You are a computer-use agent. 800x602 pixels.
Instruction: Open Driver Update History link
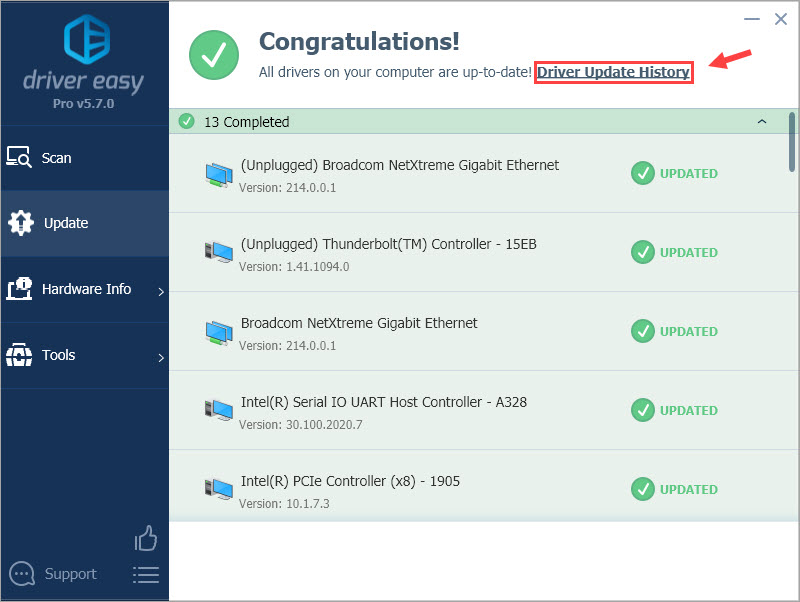(613, 72)
